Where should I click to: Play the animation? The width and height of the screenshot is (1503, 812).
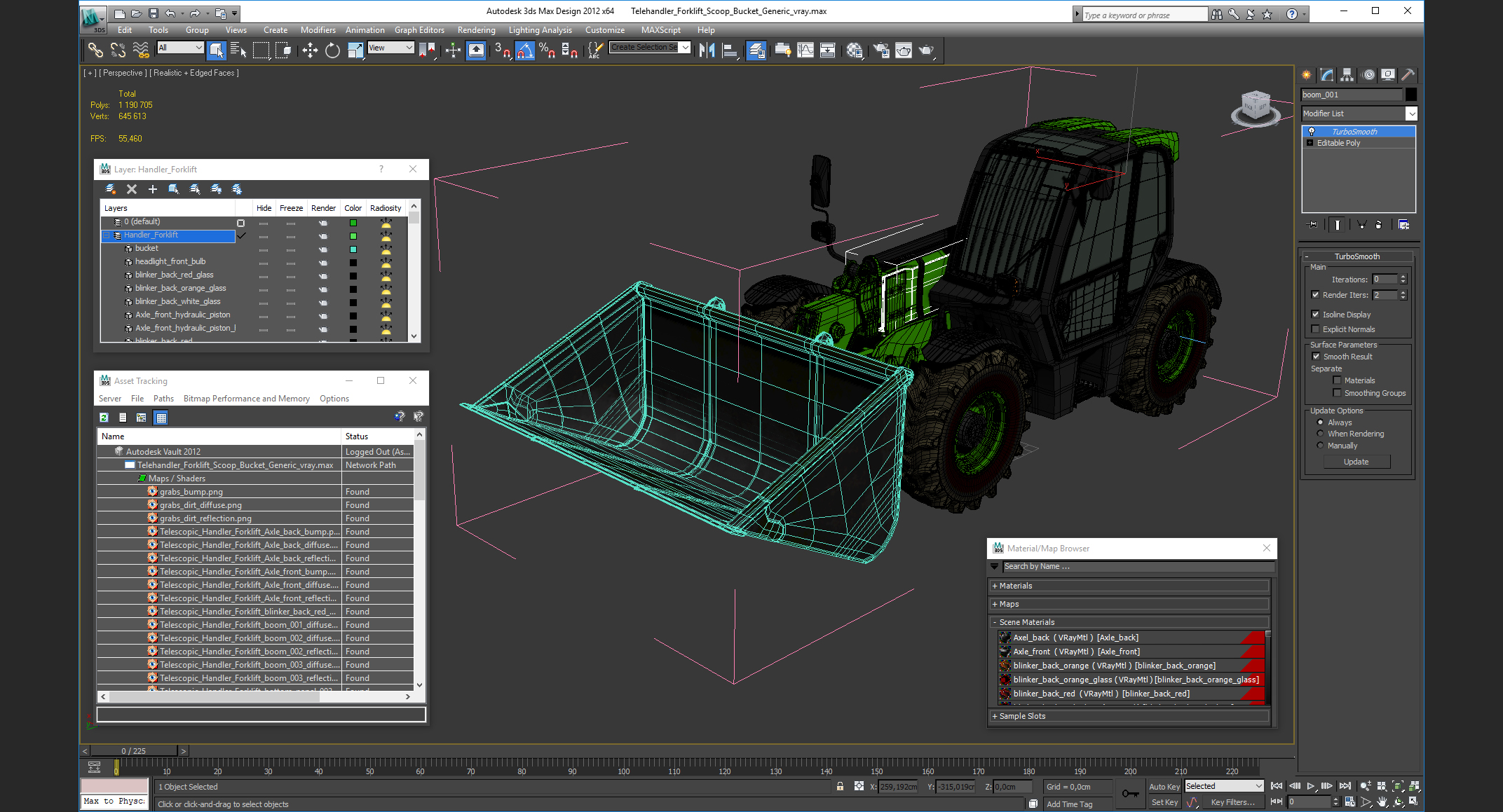(1310, 786)
